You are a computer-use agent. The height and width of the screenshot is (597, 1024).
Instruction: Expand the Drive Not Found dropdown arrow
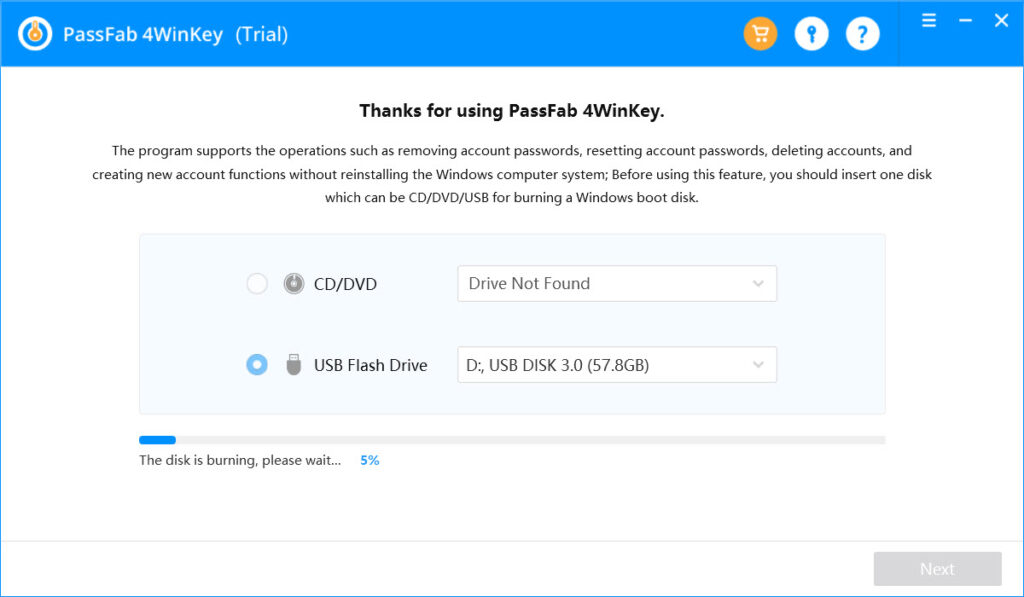758,283
